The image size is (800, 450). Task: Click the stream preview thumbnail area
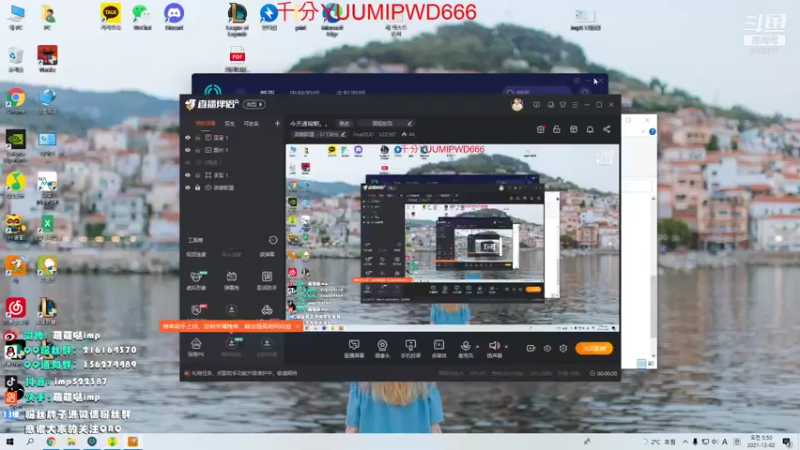(x=453, y=238)
